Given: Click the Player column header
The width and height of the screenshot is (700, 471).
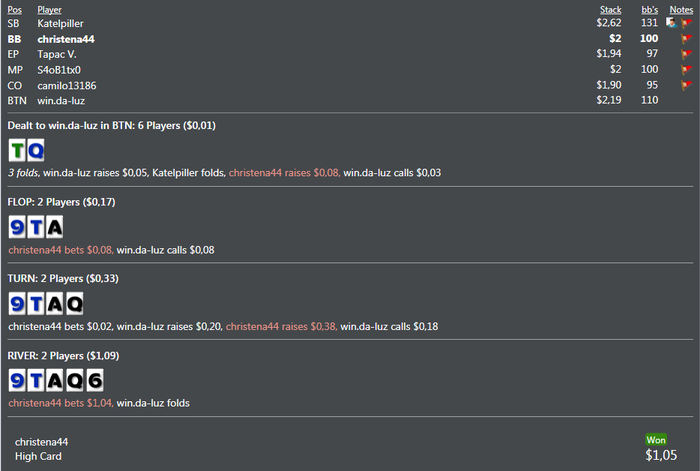Looking at the screenshot, I should 49,9.
